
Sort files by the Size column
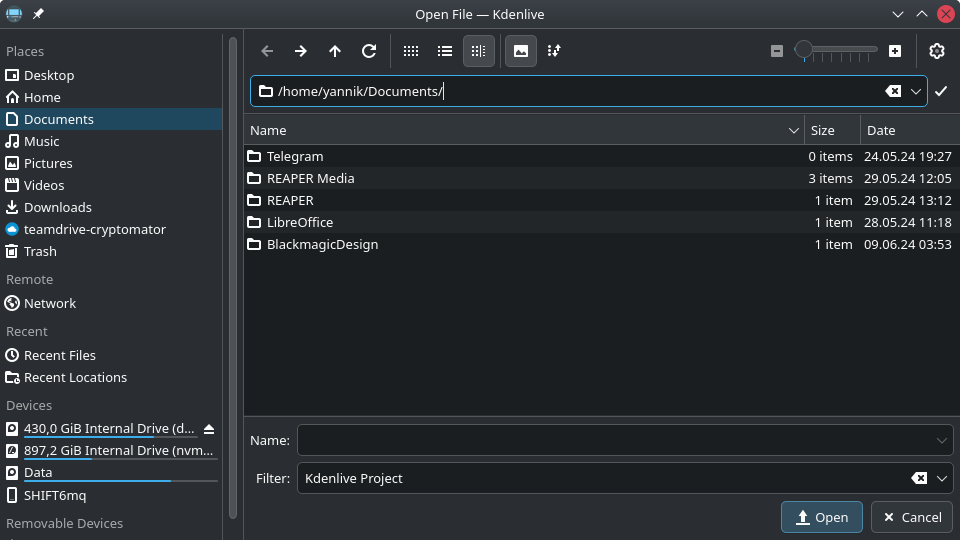coord(832,130)
